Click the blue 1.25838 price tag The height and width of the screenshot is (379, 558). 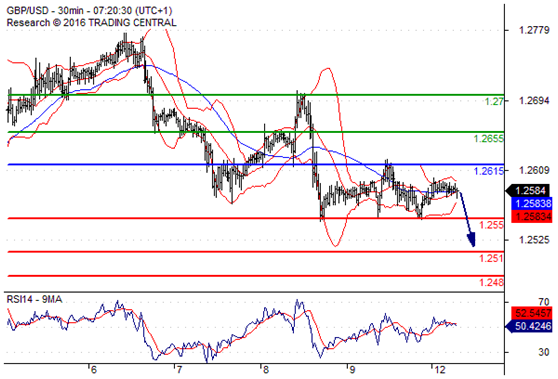(x=531, y=203)
